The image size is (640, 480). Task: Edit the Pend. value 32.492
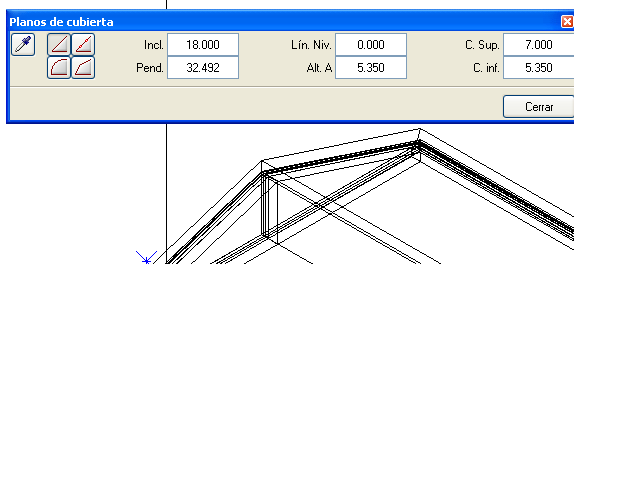tap(203, 68)
